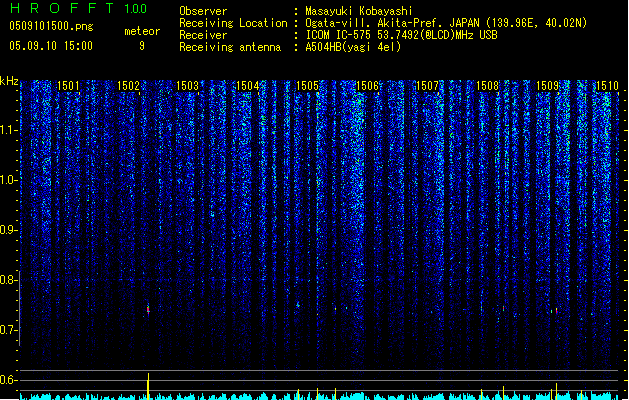The height and width of the screenshot is (400, 629).
Task: Click the 1507 time marker
Action: point(427,85)
